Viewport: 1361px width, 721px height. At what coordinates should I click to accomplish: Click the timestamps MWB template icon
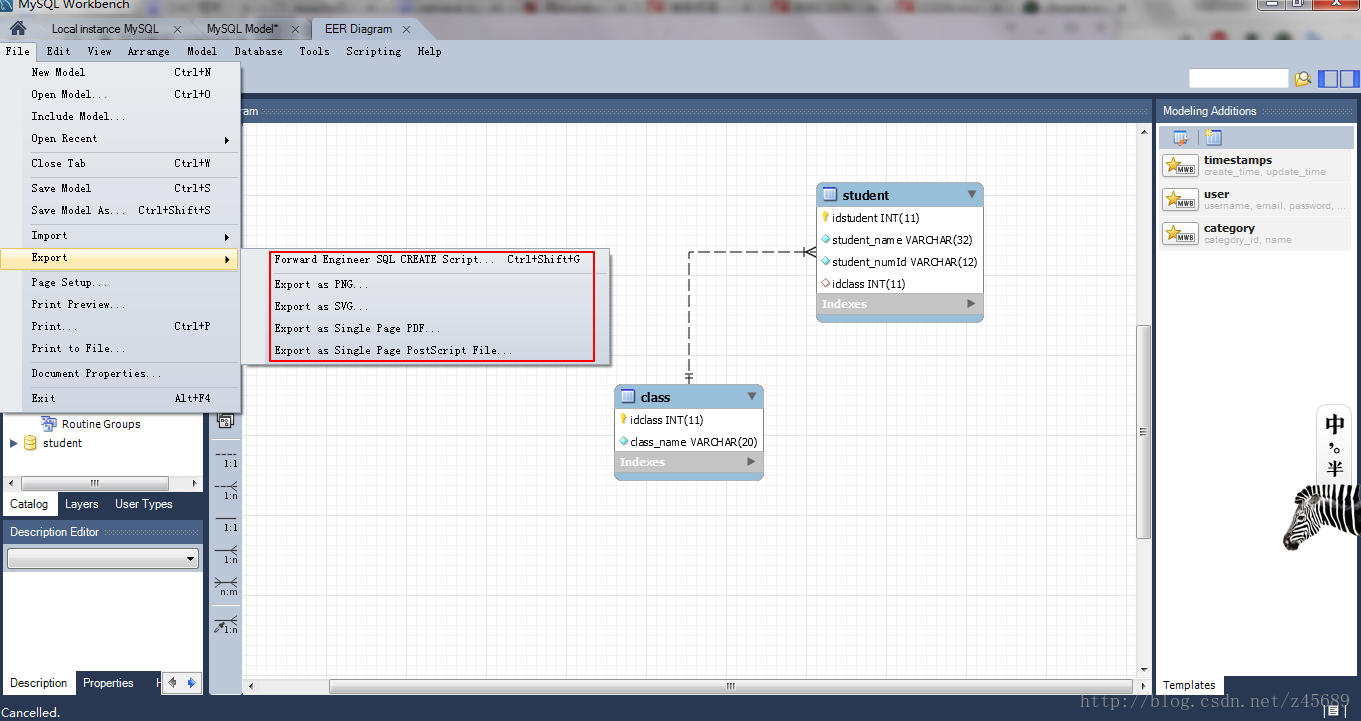(x=1180, y=165)
